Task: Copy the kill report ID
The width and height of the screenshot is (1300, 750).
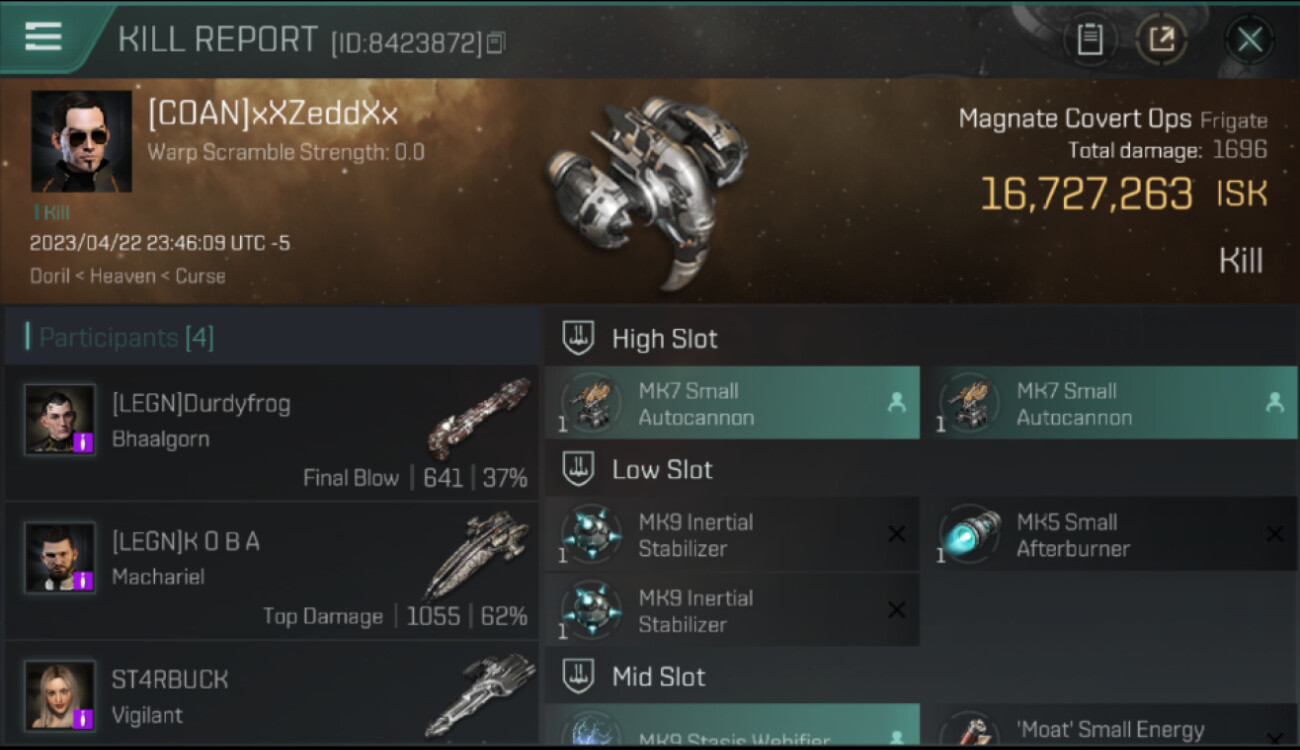Action: 496,42
